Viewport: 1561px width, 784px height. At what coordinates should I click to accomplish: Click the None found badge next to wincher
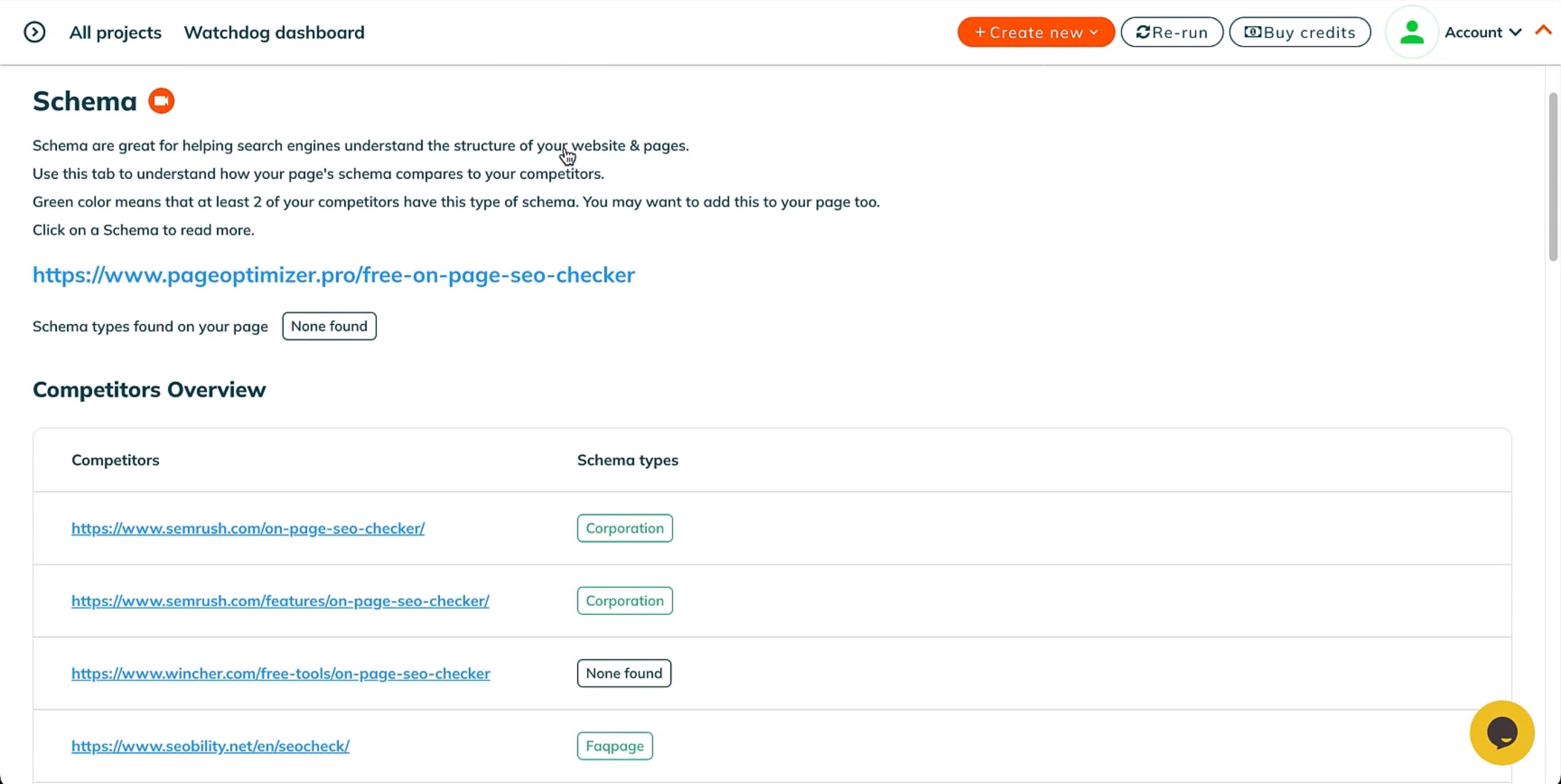(623, 672)
